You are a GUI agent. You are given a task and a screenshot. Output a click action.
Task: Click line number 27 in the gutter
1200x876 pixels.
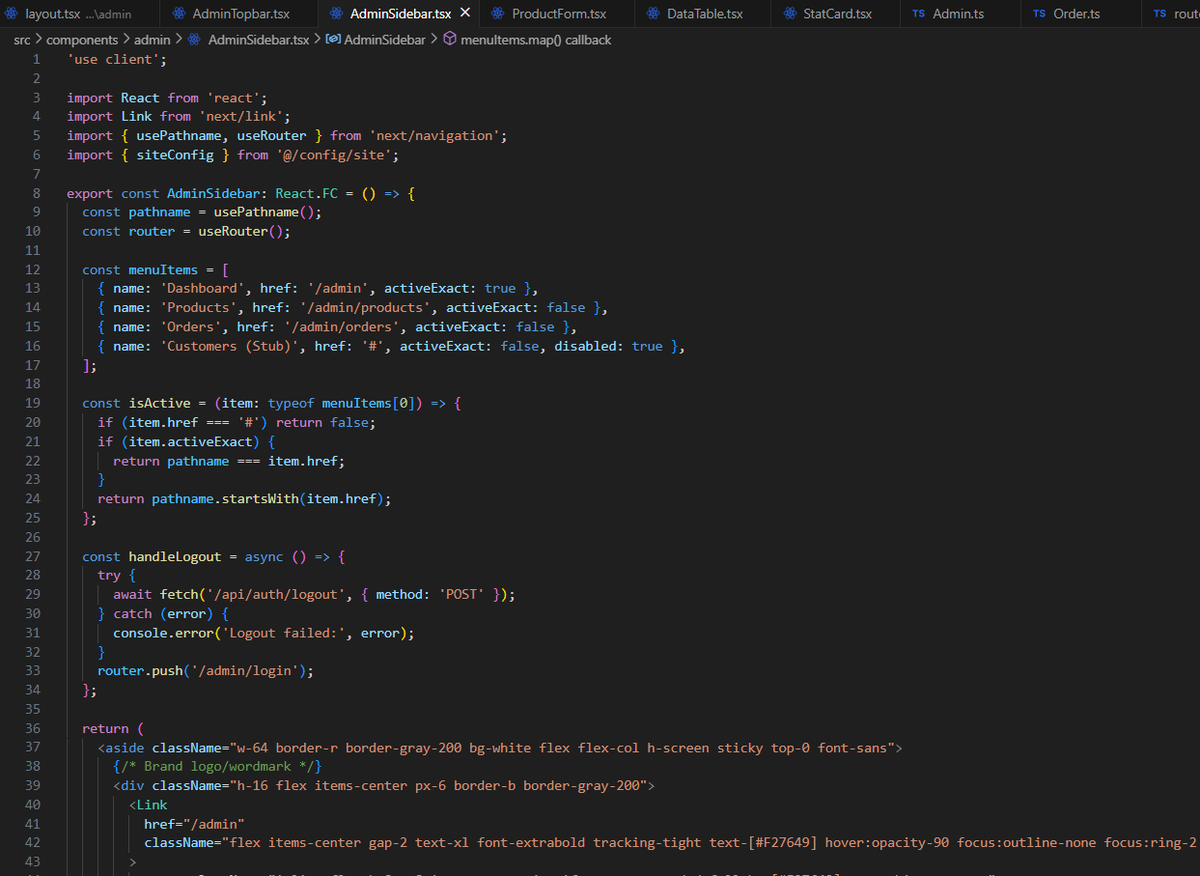33,556
